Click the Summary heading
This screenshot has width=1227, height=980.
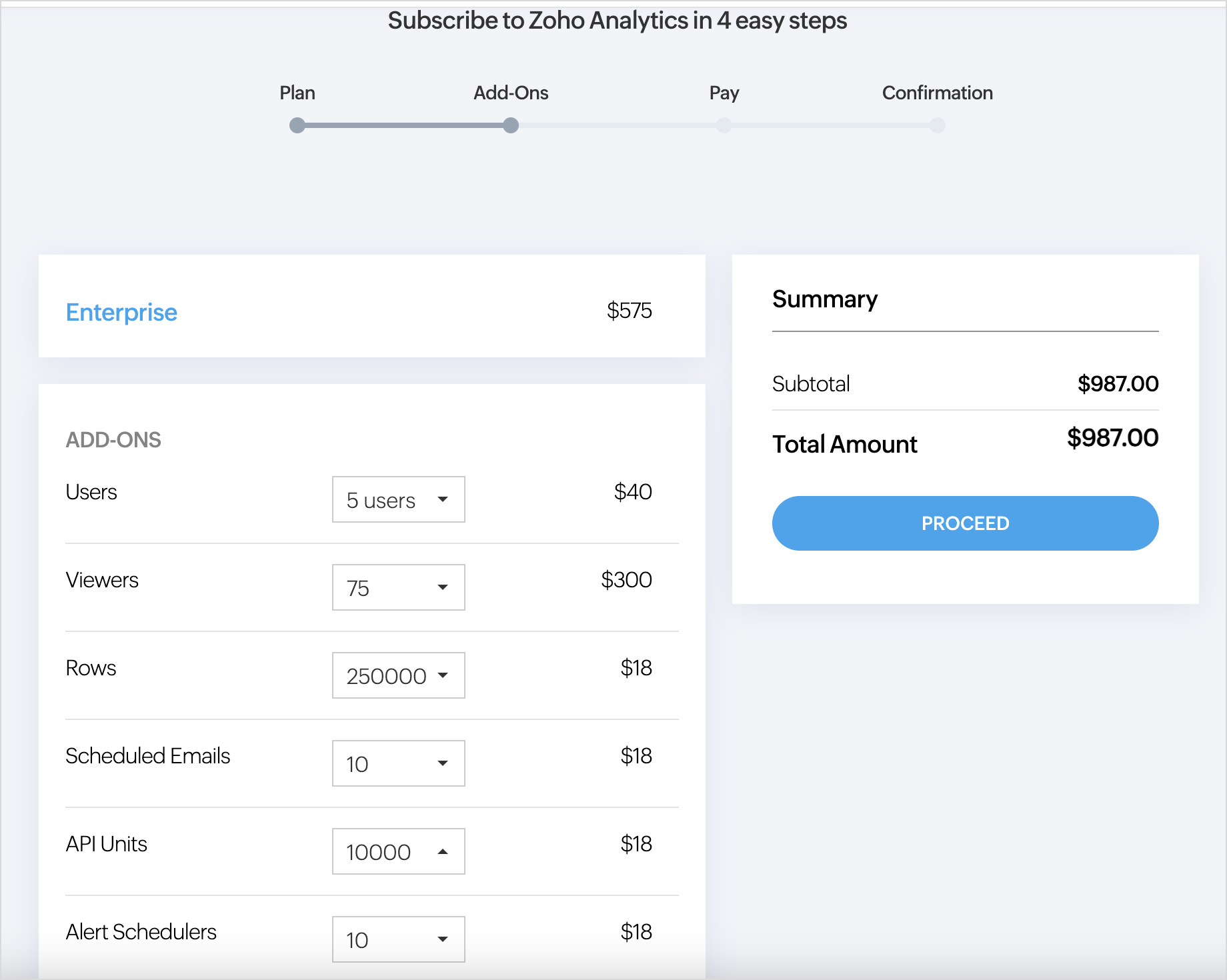point(825,299)
